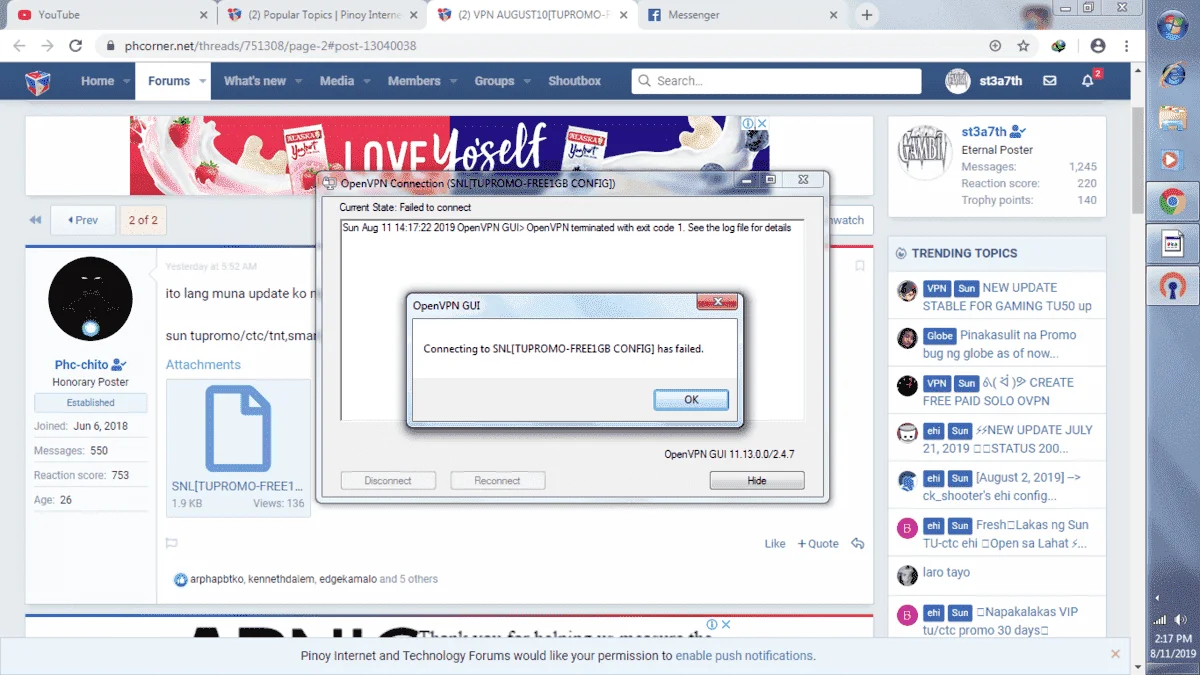The image size is (1200, 675).
Task: Open CREATE FREE PAID SOLO OVPN topic
Action: click(998, 391)
